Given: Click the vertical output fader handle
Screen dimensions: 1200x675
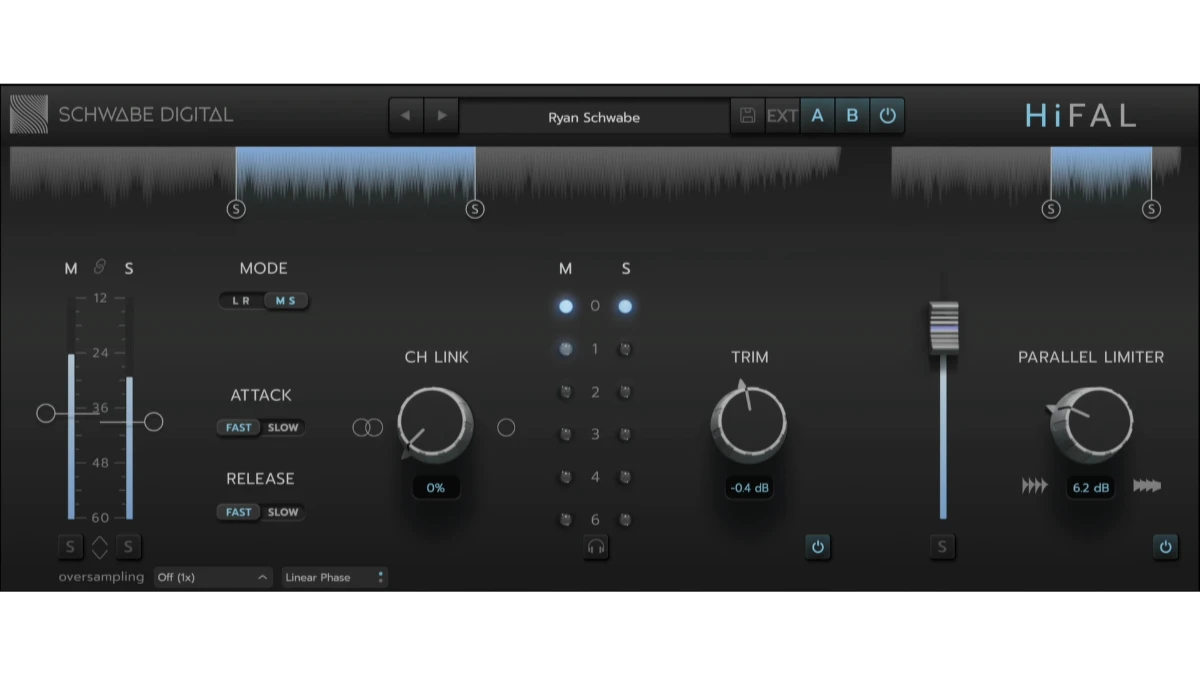Looking at the screenshot, I should click(943, 327).
